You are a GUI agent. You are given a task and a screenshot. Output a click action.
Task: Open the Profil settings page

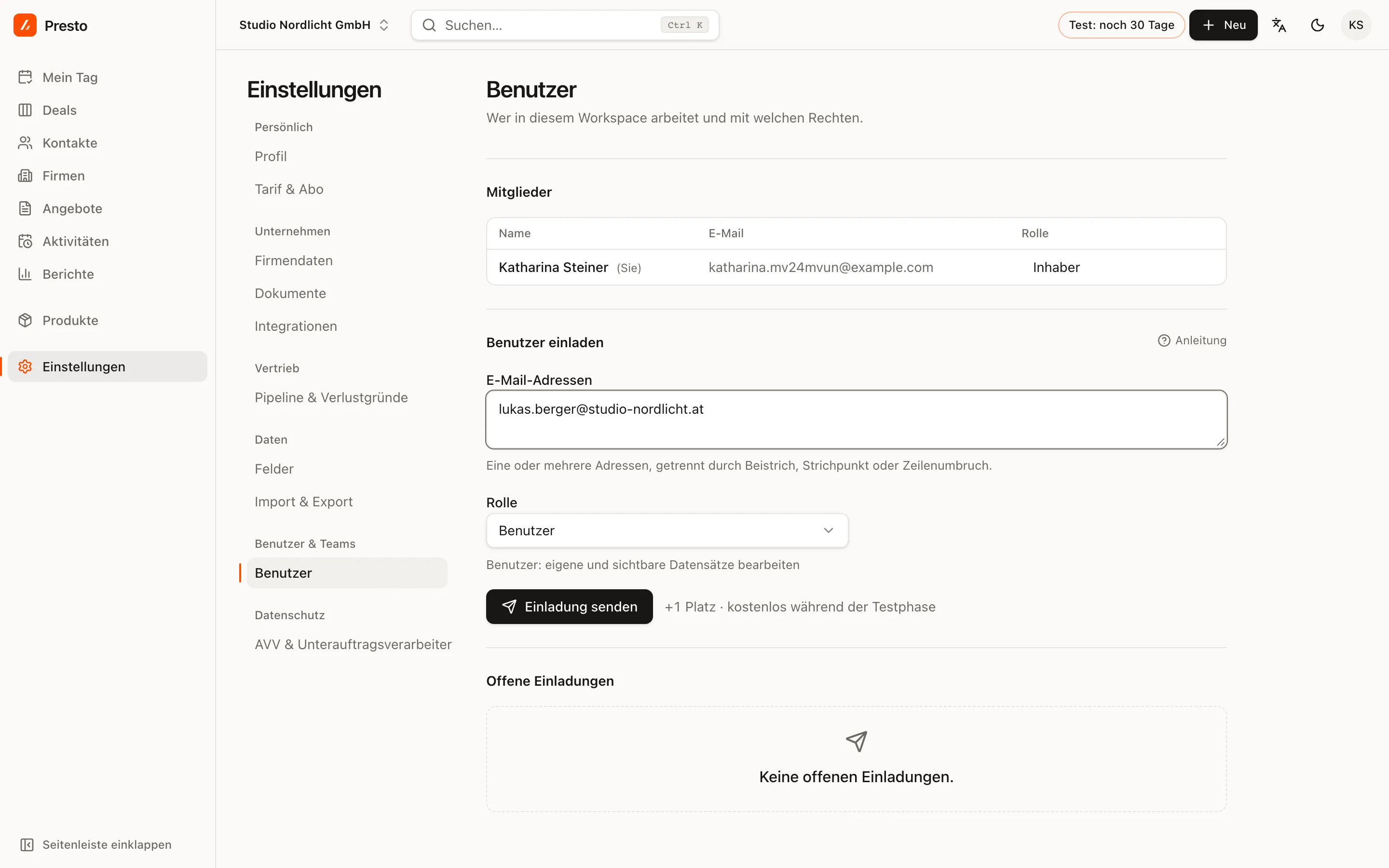271,156
